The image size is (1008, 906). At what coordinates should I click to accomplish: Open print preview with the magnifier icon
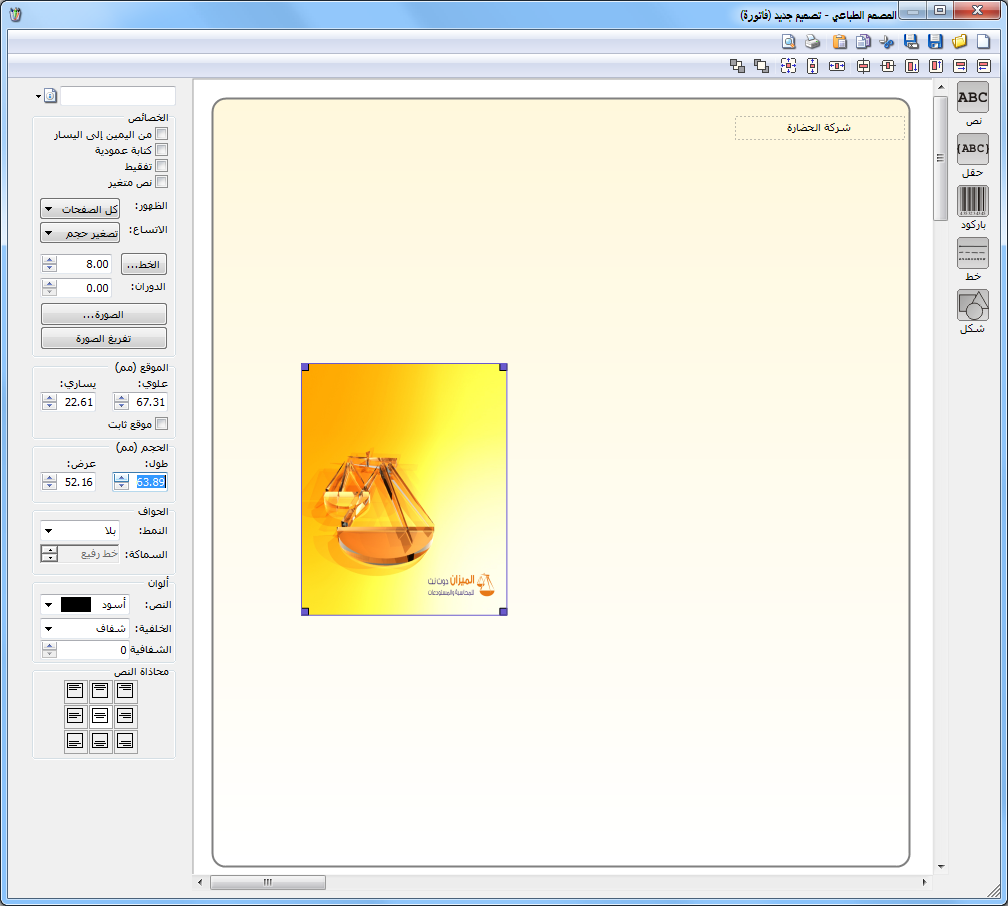pos(789,42)
